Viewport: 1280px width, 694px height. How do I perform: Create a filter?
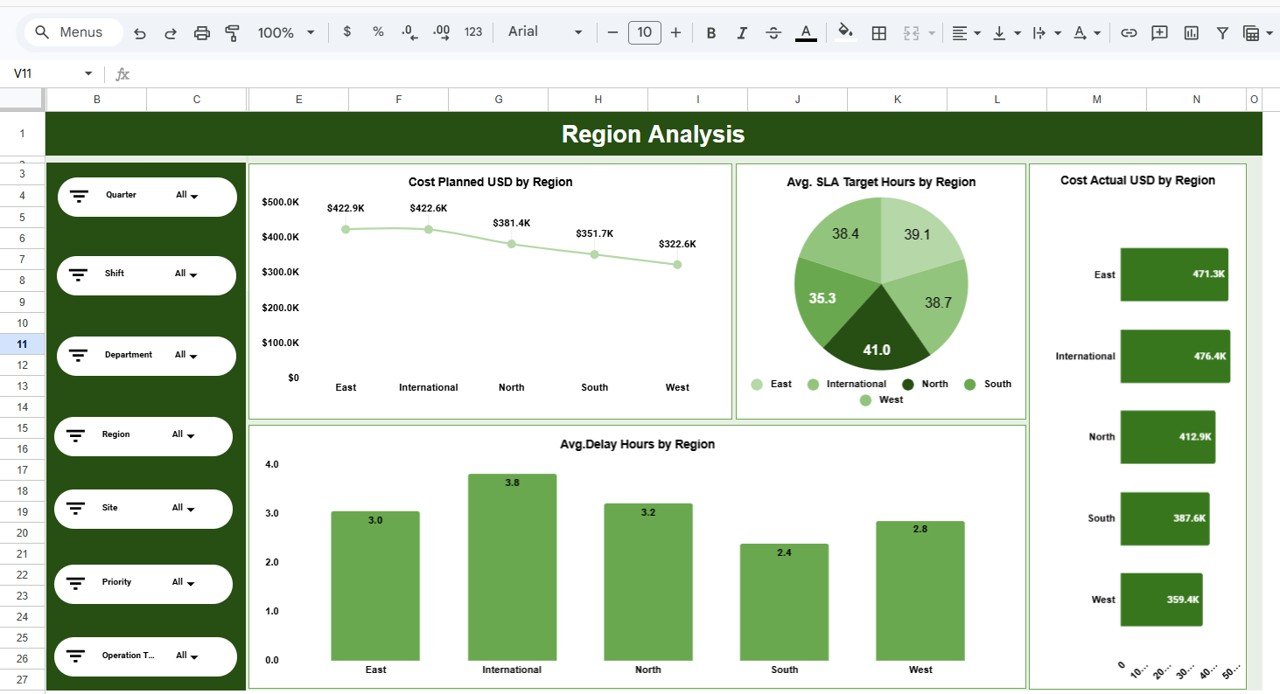1222,32
